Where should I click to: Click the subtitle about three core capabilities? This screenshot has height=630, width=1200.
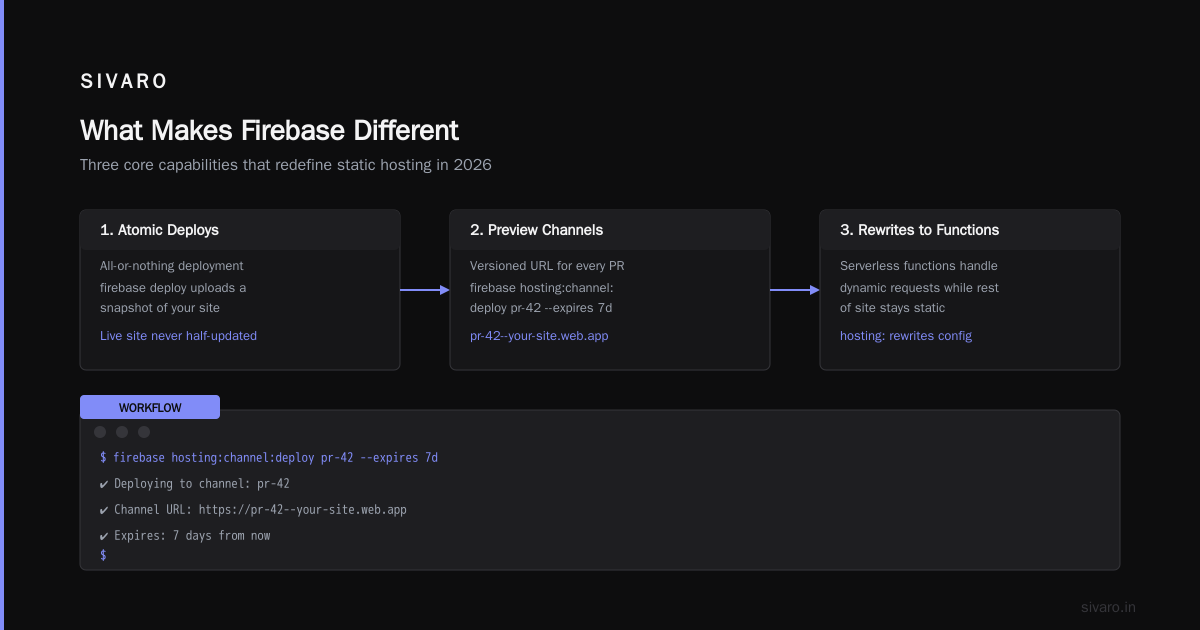pos(286,165)
